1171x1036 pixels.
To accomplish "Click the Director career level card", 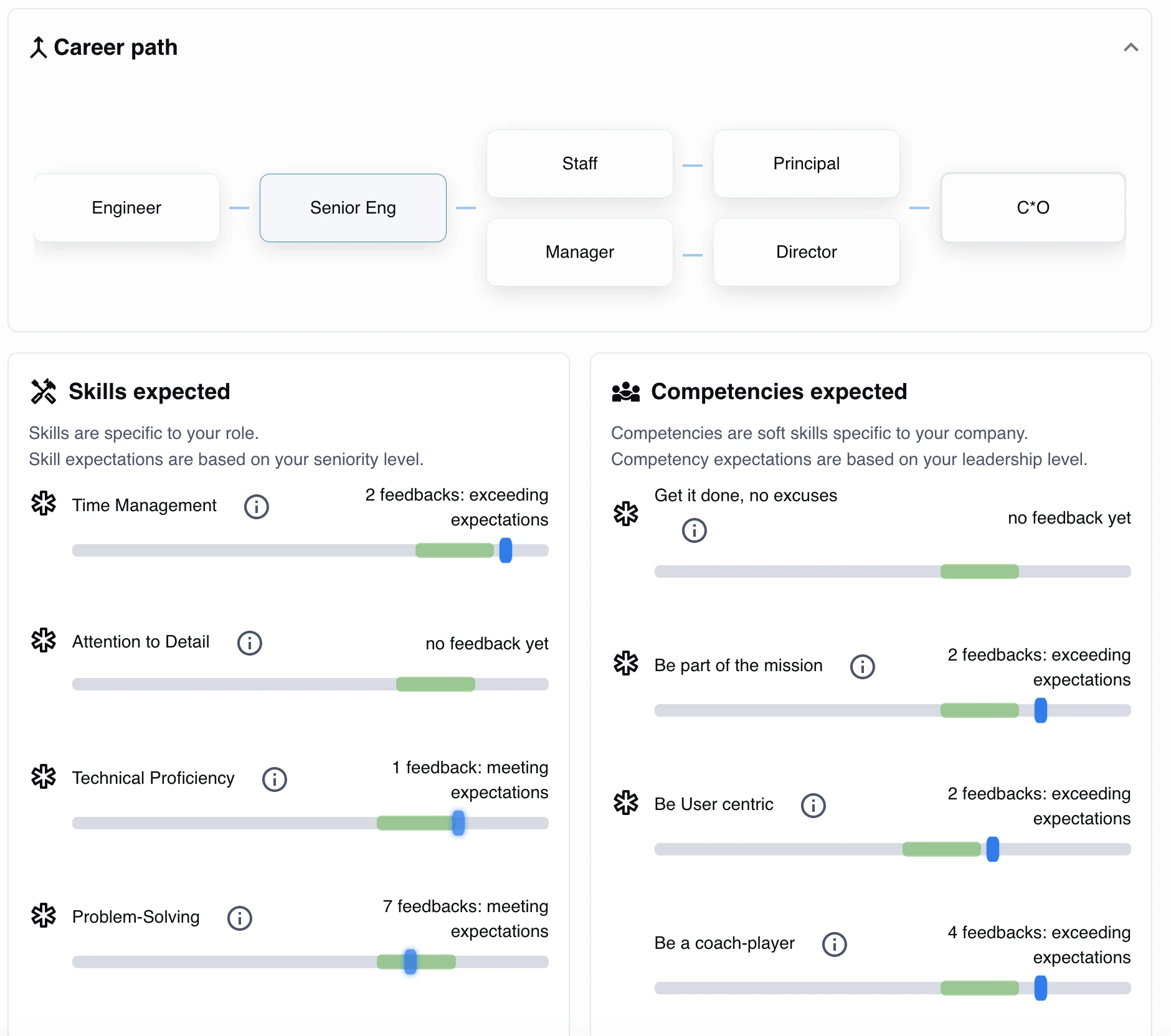I will pos(807,252).
